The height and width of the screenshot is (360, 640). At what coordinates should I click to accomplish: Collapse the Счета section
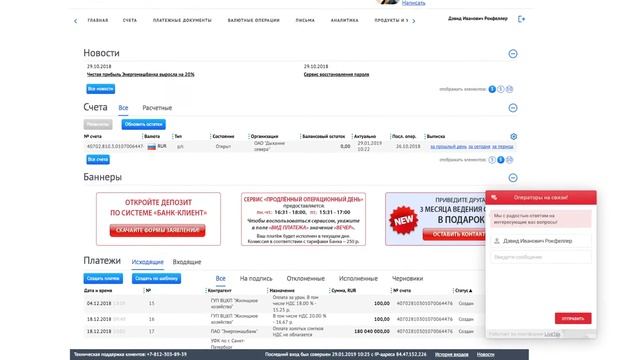(513, 108)
